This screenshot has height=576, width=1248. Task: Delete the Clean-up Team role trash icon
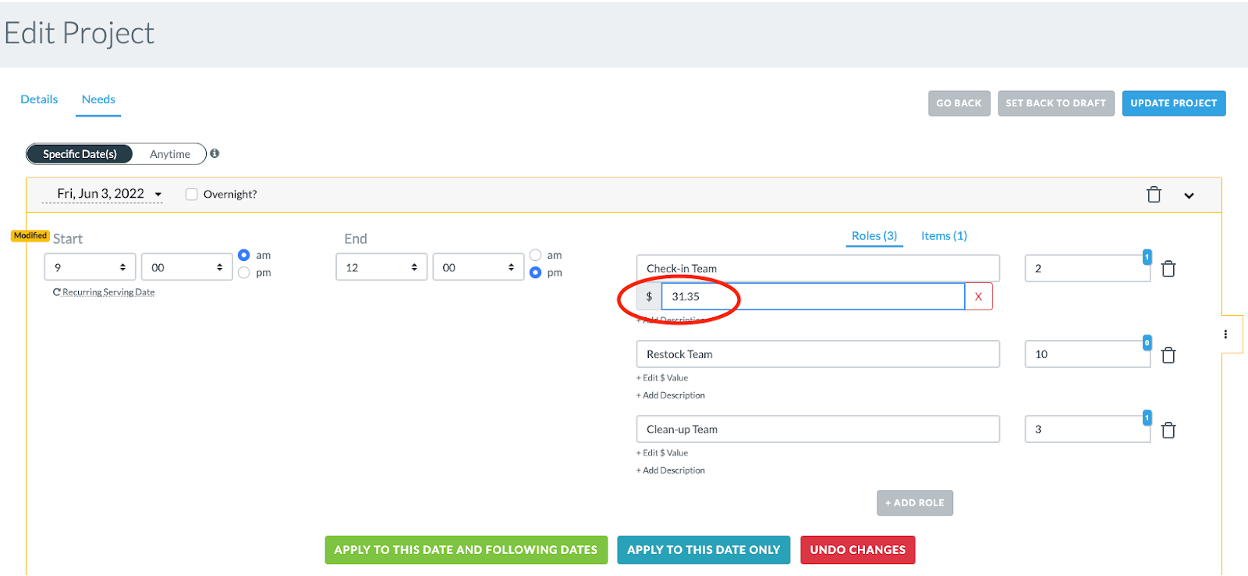[x=1168, y=429]
